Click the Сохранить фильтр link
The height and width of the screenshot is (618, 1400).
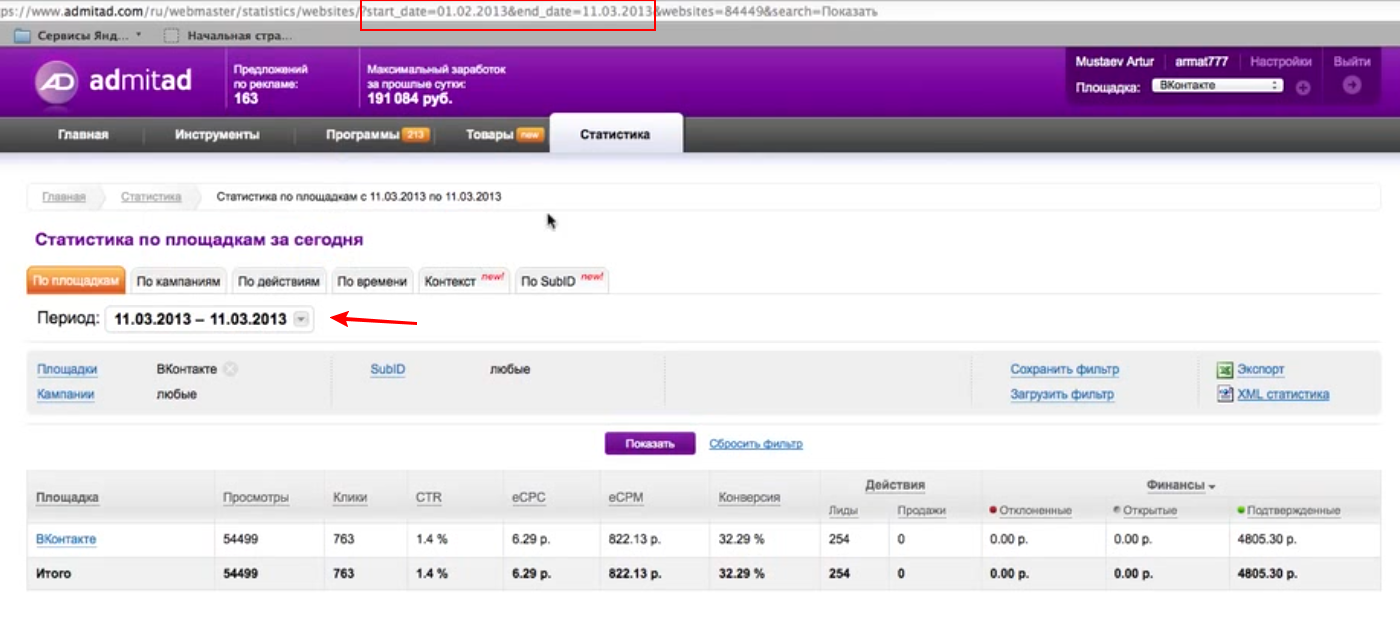[1064, 370]
